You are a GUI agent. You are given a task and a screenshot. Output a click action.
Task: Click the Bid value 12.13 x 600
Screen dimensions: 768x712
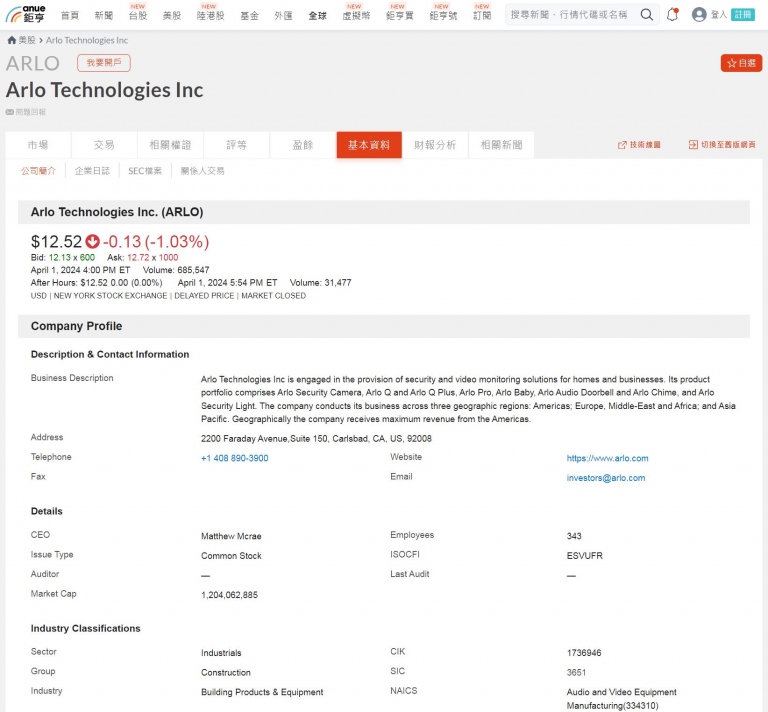pos(72,258)
